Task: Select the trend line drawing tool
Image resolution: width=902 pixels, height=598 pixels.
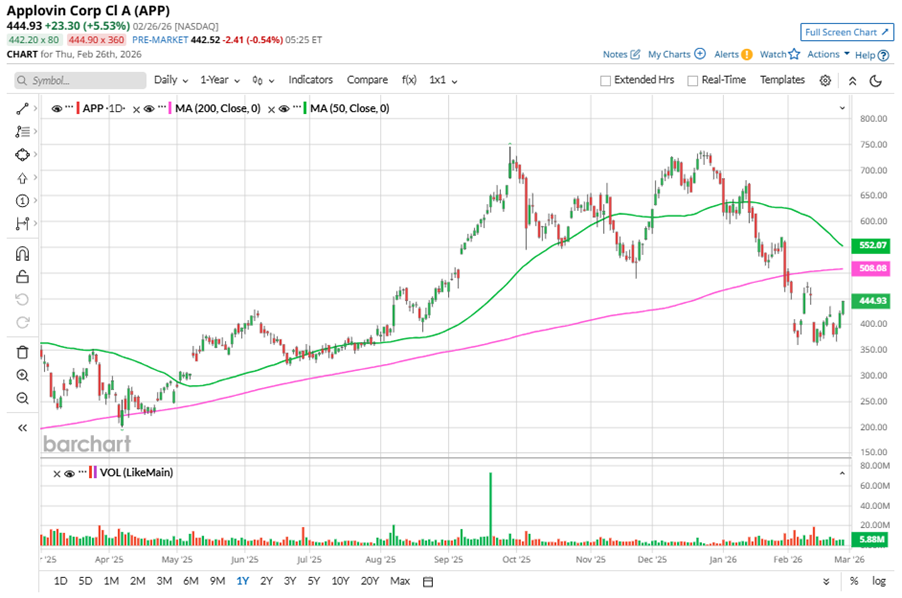Action: coord(22,108)
